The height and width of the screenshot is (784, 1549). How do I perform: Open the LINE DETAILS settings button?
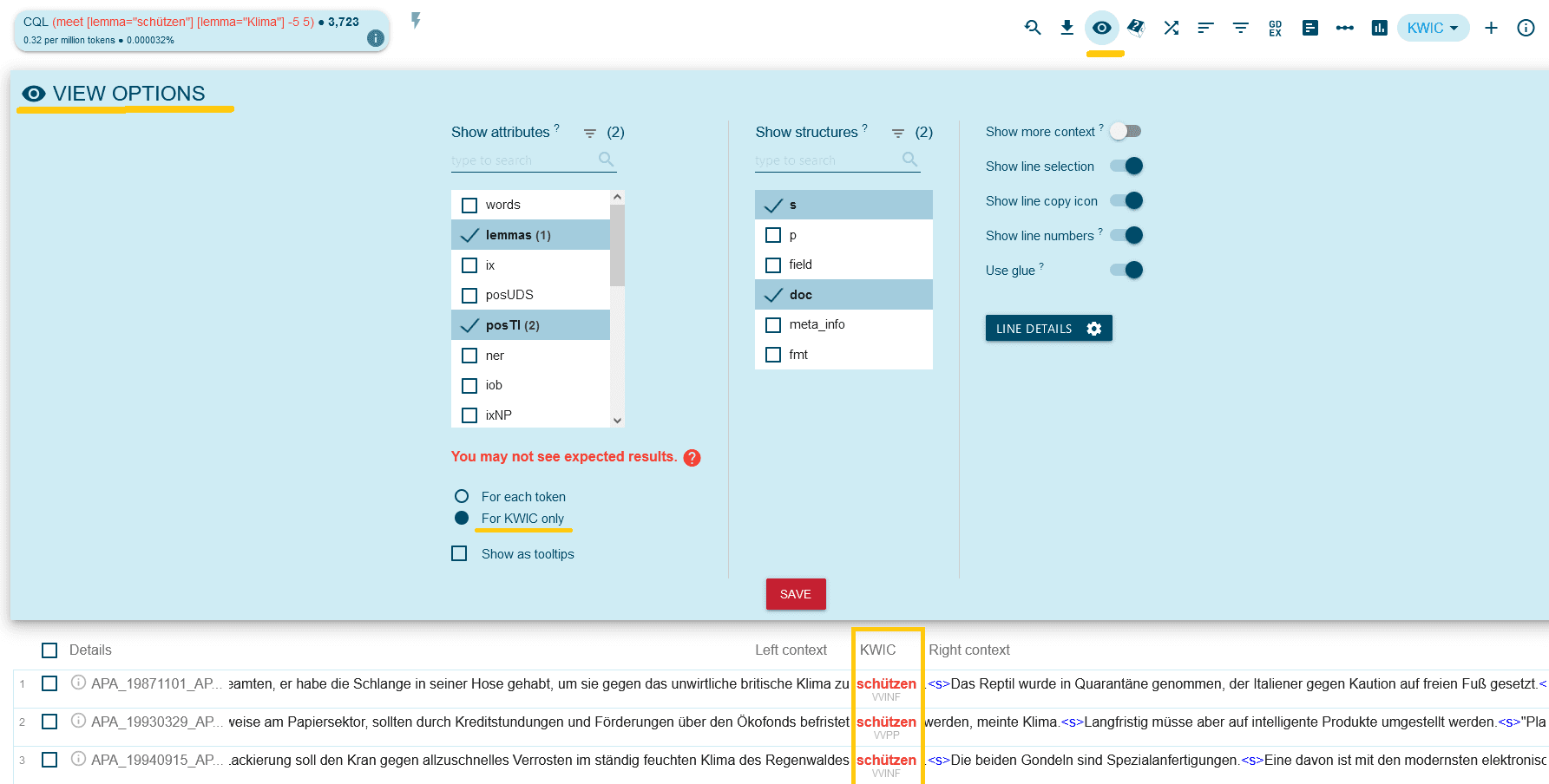point(1048,329)
